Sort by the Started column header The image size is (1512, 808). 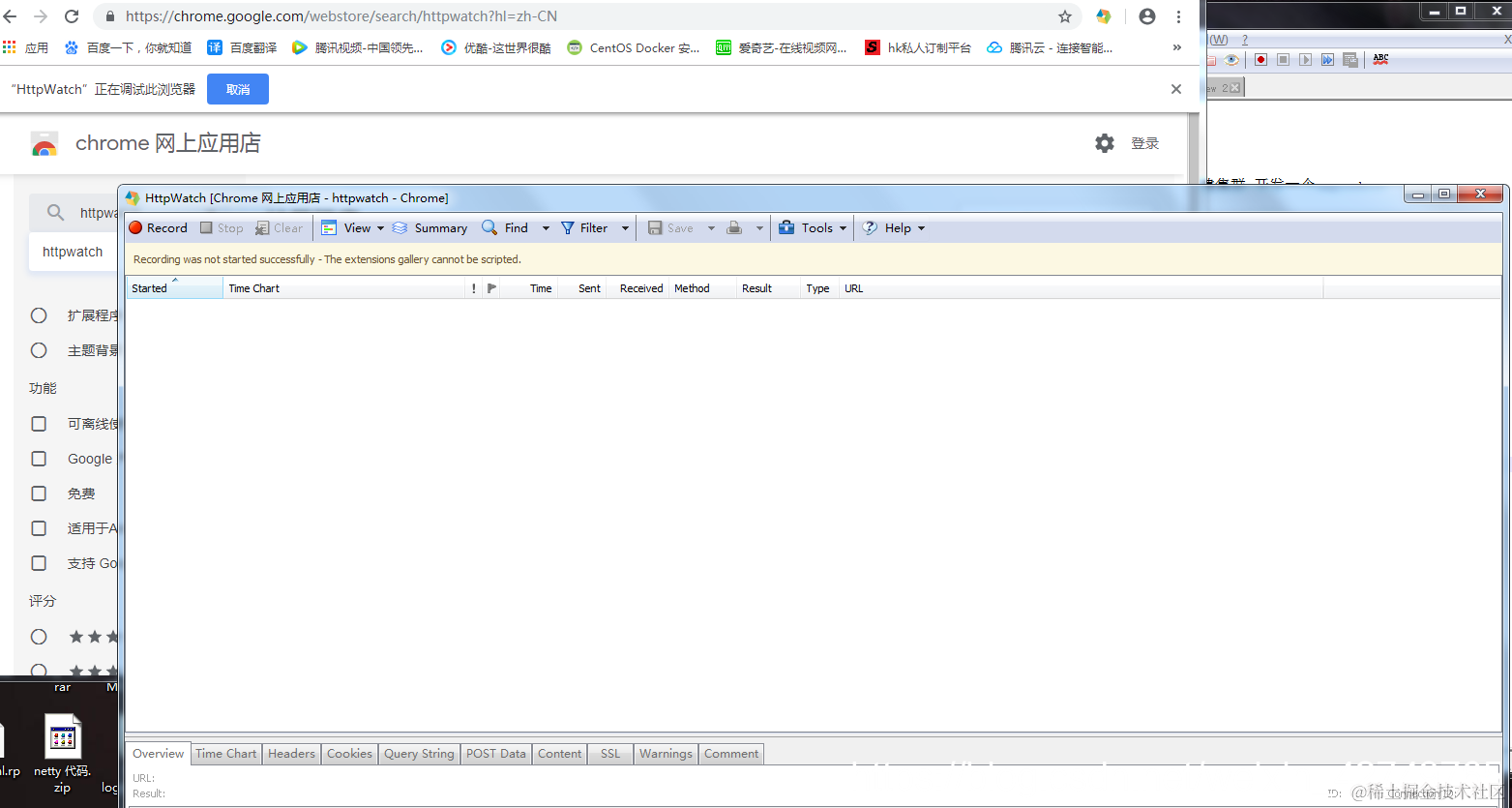coord(174,288)
